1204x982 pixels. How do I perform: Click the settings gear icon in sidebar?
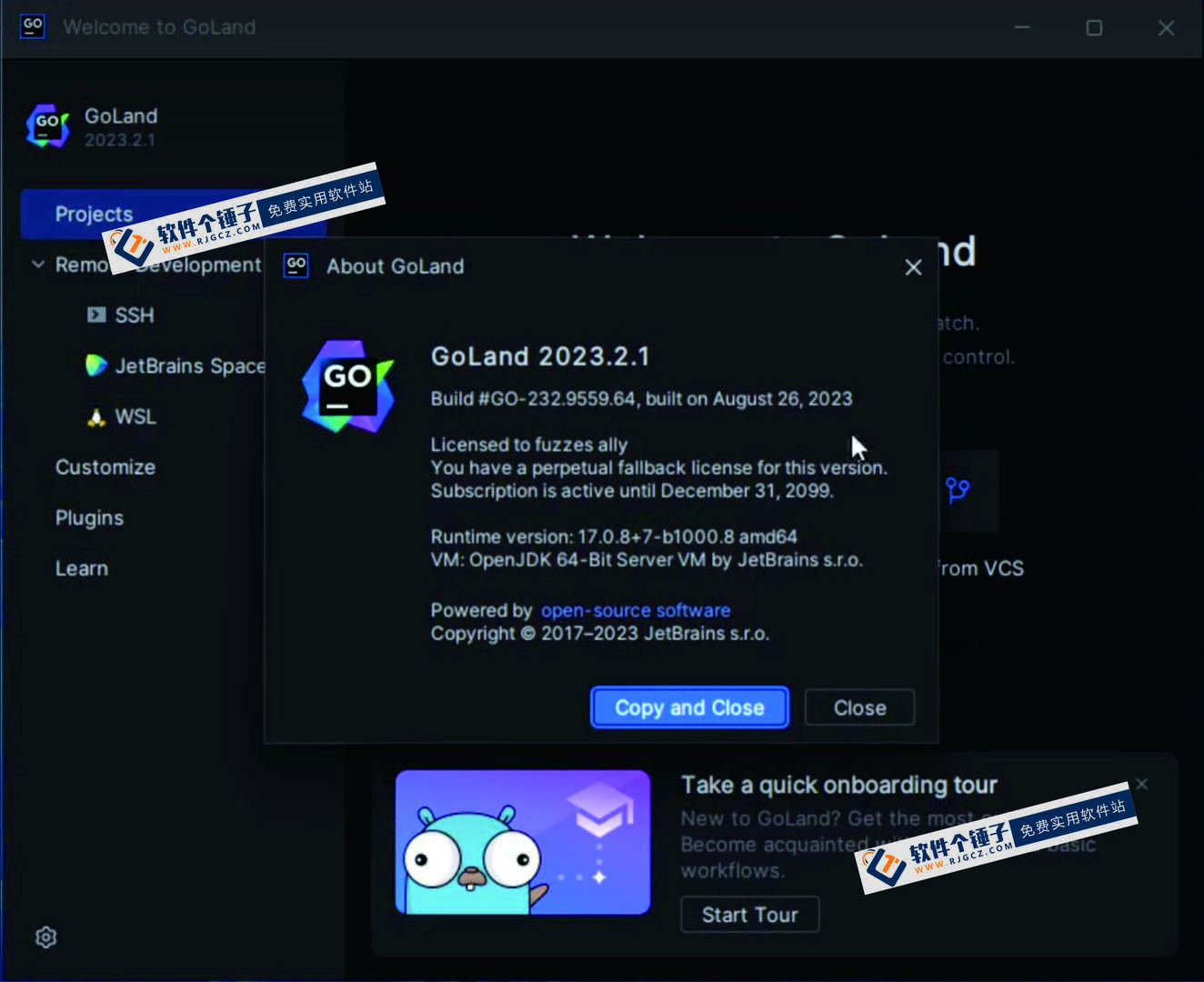click(x=46, y=937)
